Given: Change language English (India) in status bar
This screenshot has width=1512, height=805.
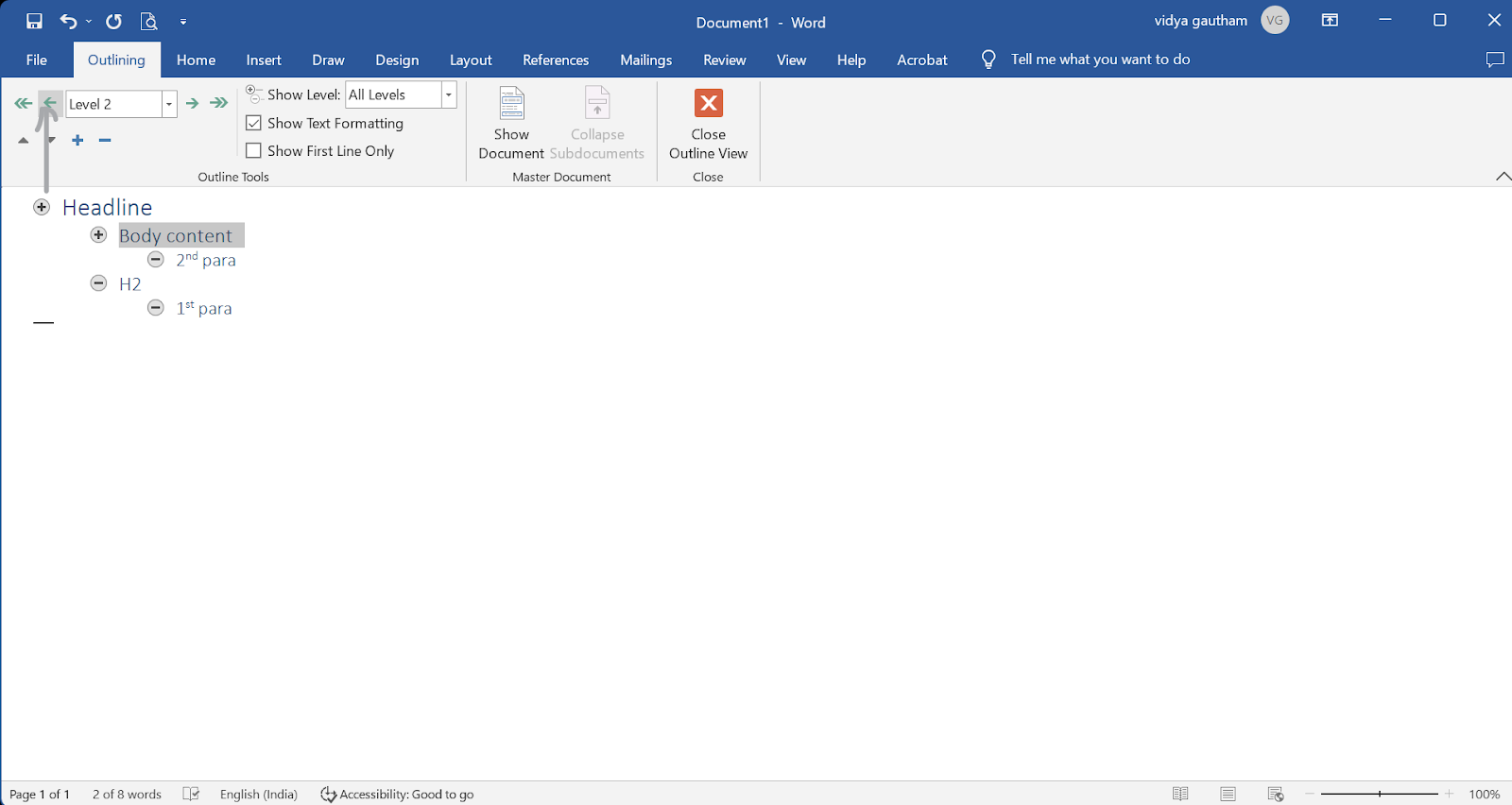Looking at the screenshot, I should click(x=259, y=794).
